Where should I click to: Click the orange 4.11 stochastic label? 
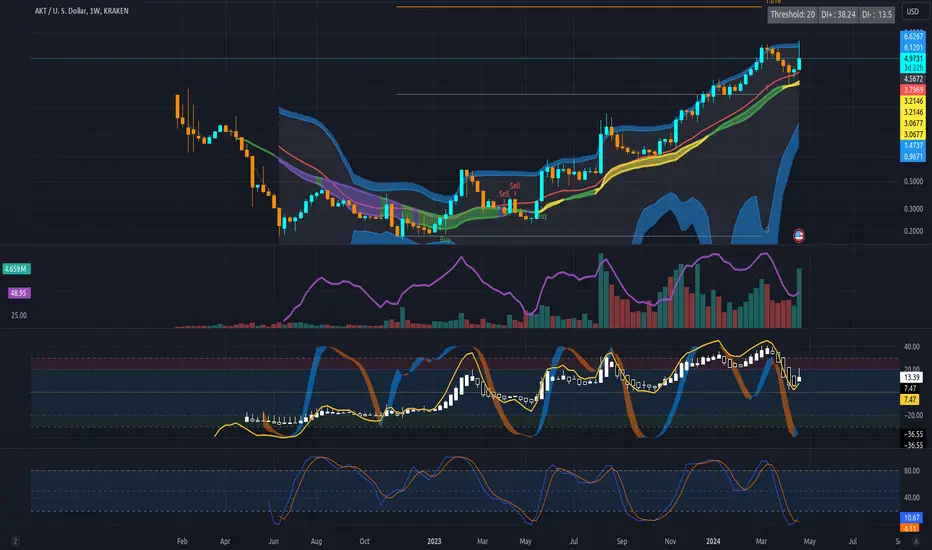911,528
